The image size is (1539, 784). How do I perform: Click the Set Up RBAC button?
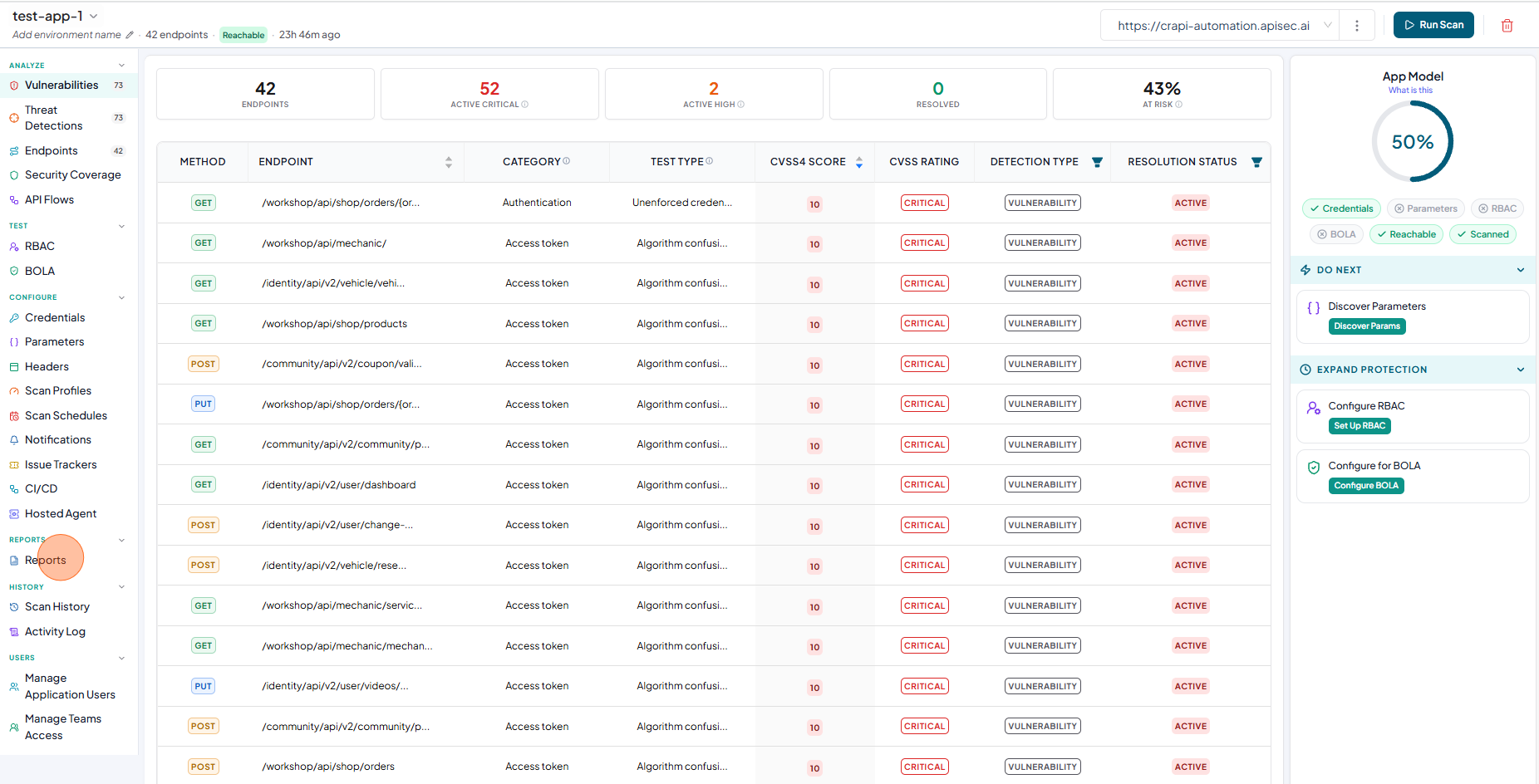tap(1360, 426)
